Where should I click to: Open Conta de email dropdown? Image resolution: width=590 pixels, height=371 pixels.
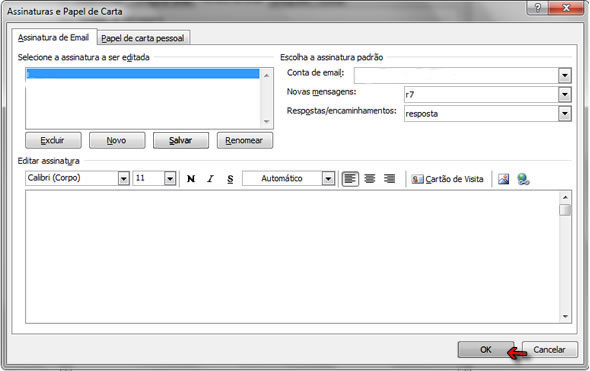click(x=564, y=76)
